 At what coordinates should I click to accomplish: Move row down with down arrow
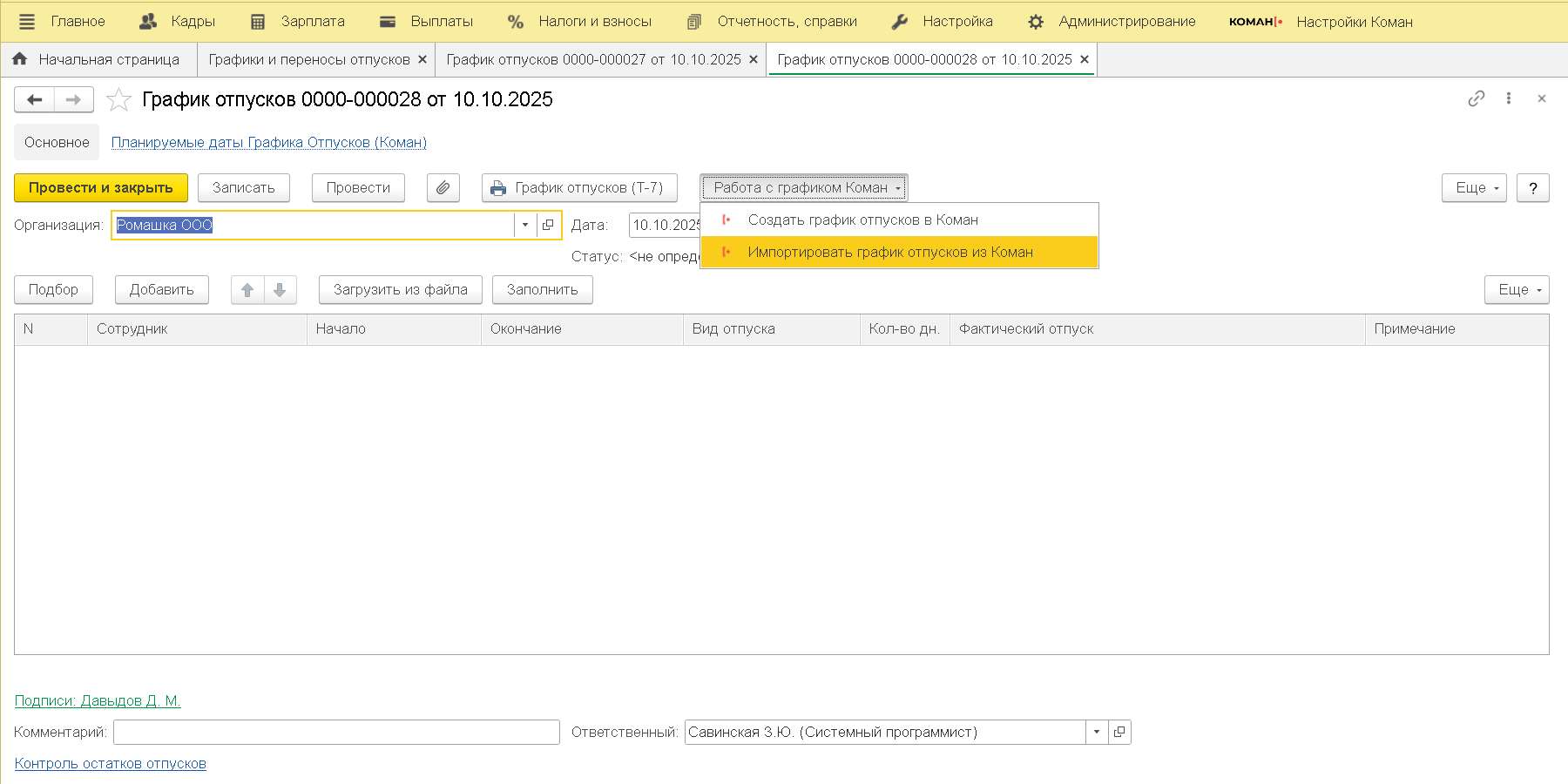(x=280, y=290)
